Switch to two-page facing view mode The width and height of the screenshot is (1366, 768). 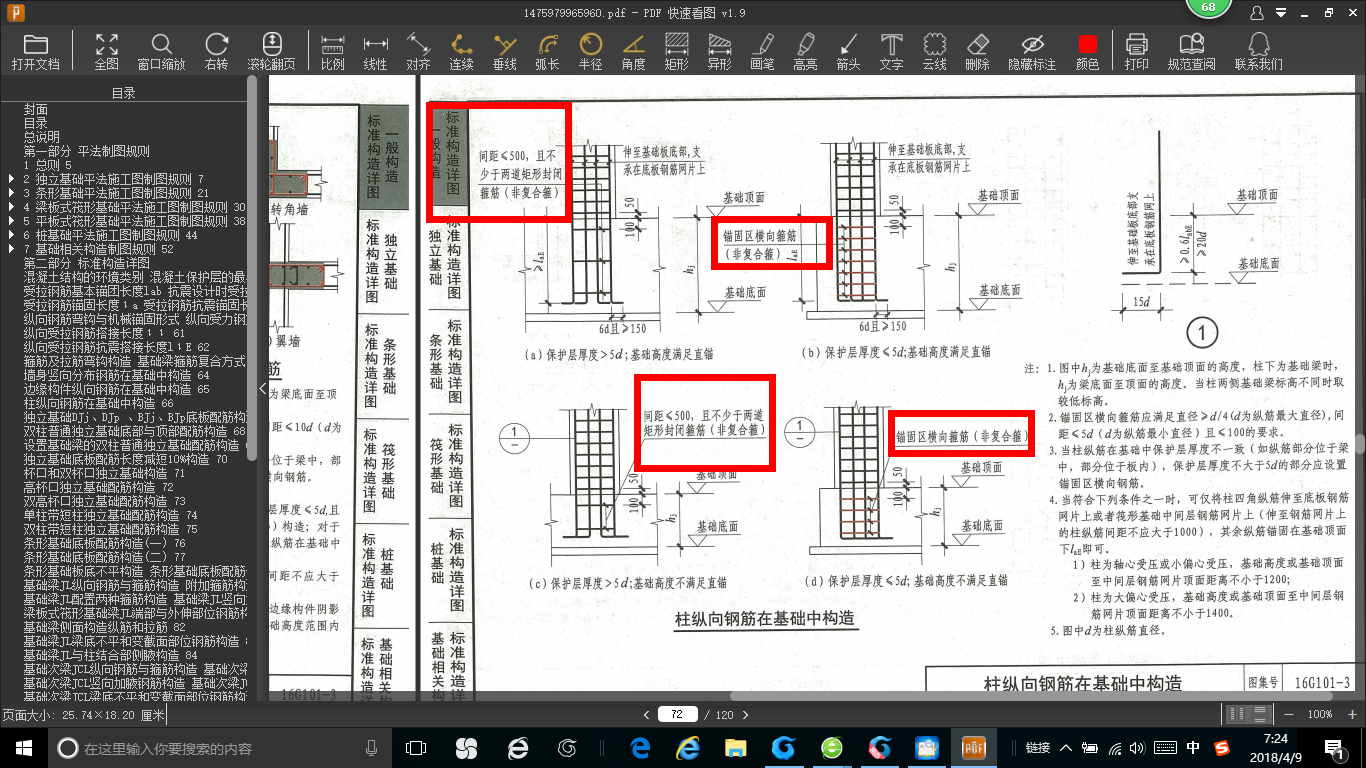[1237, 714]
